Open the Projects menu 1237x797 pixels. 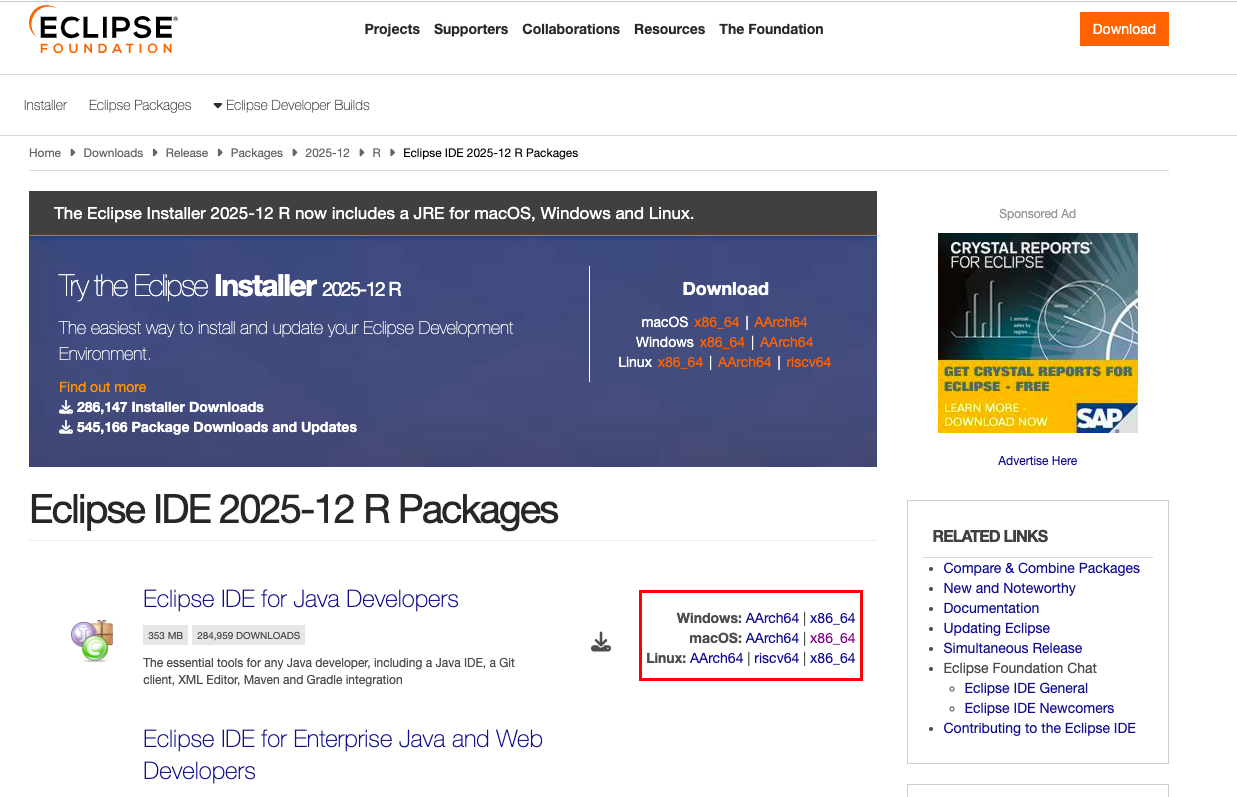tap(392, 29)
